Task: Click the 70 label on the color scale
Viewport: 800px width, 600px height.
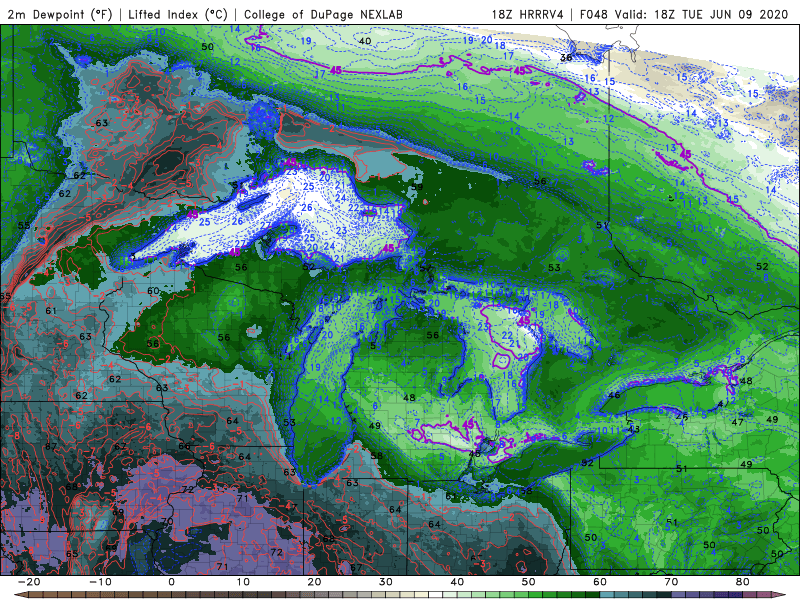Action: coord(671,582)
